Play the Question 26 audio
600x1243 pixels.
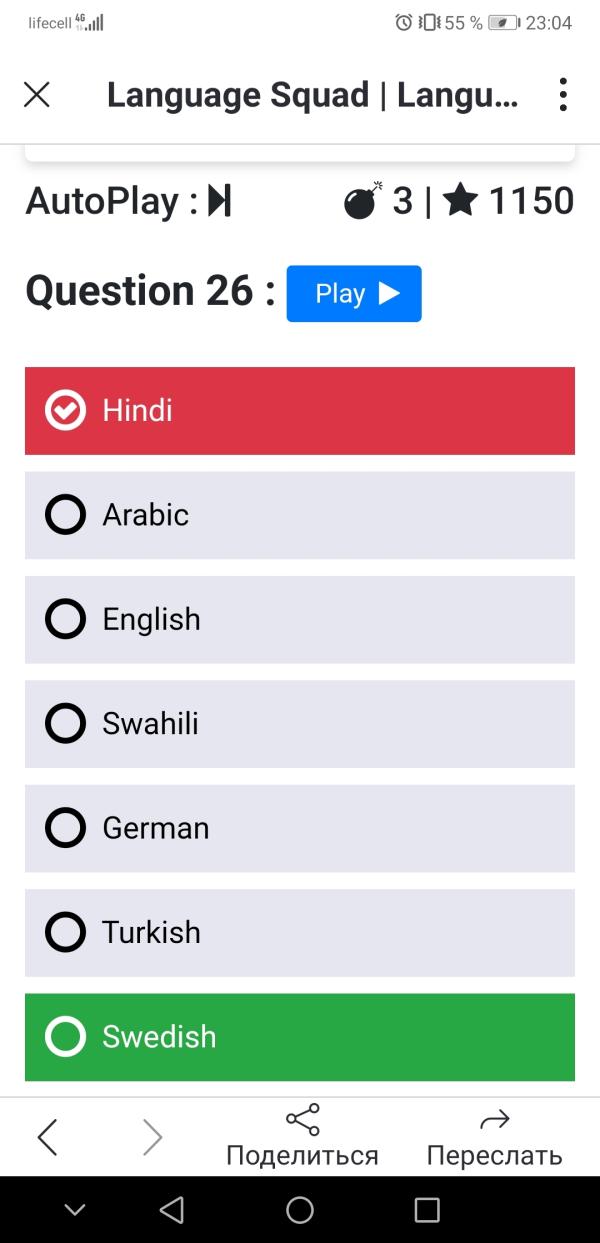coord(354,294)
